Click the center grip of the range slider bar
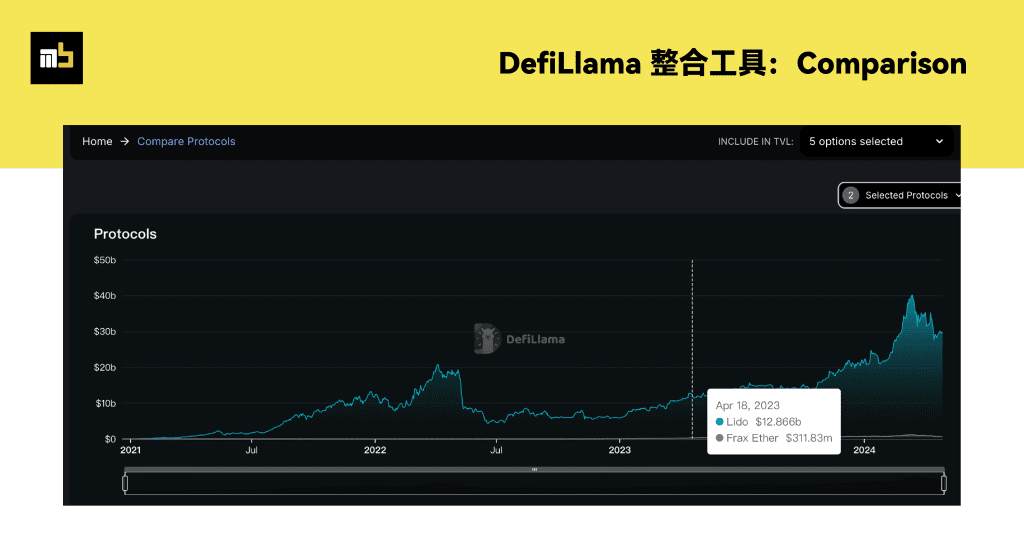Screen dimensions: 1024x538 pyautogui.click(x=534, y=469)
